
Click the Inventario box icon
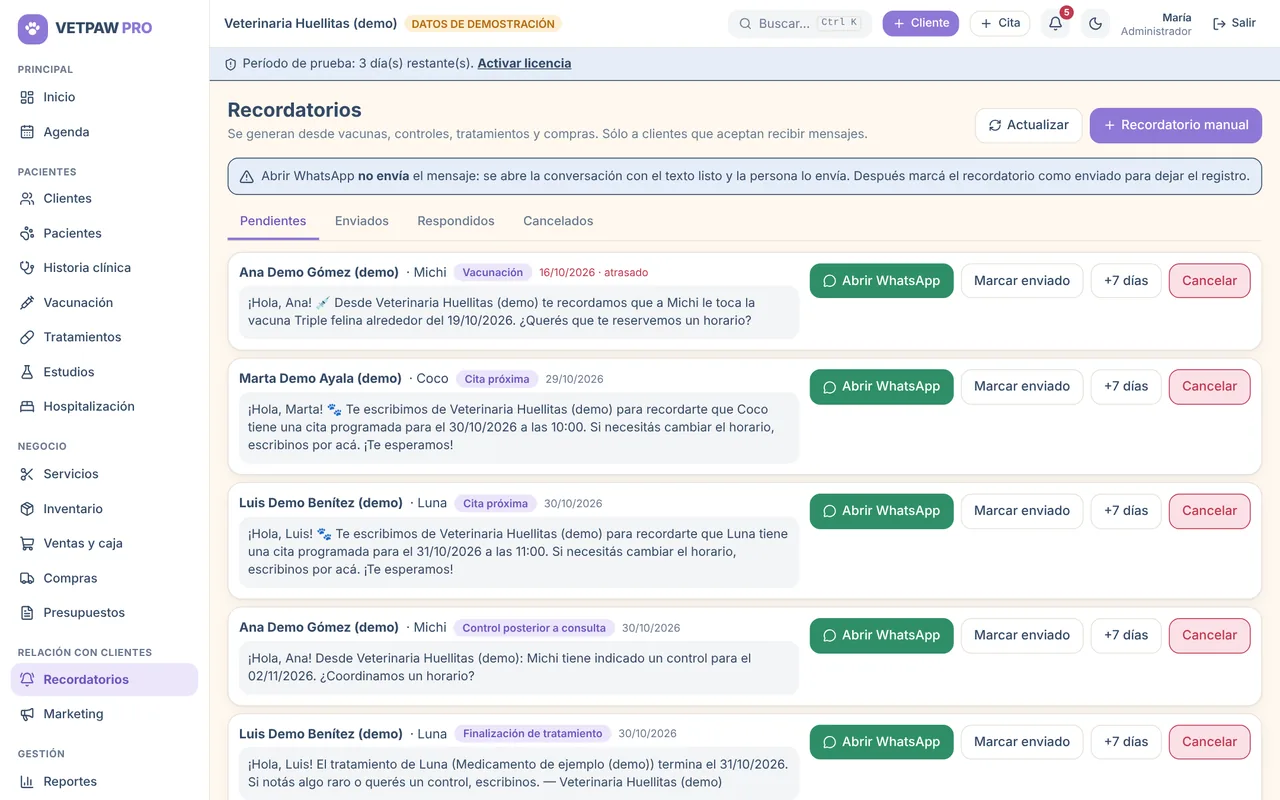point(27,509)
